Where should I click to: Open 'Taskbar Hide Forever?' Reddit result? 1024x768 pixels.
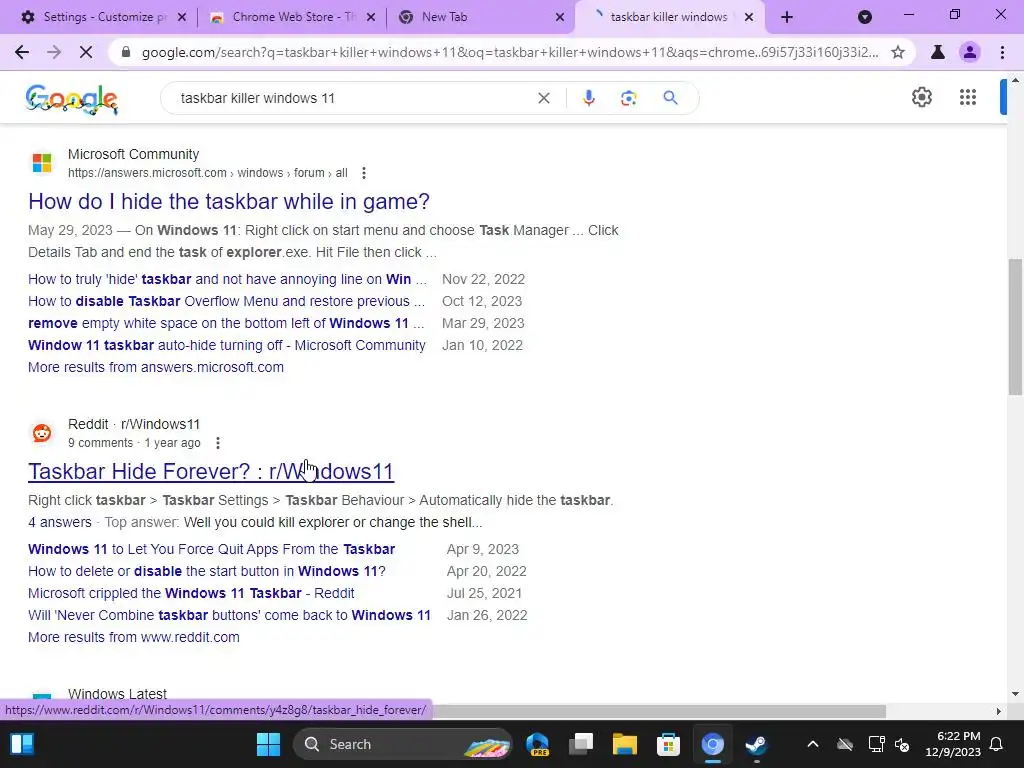coord(211,472)
